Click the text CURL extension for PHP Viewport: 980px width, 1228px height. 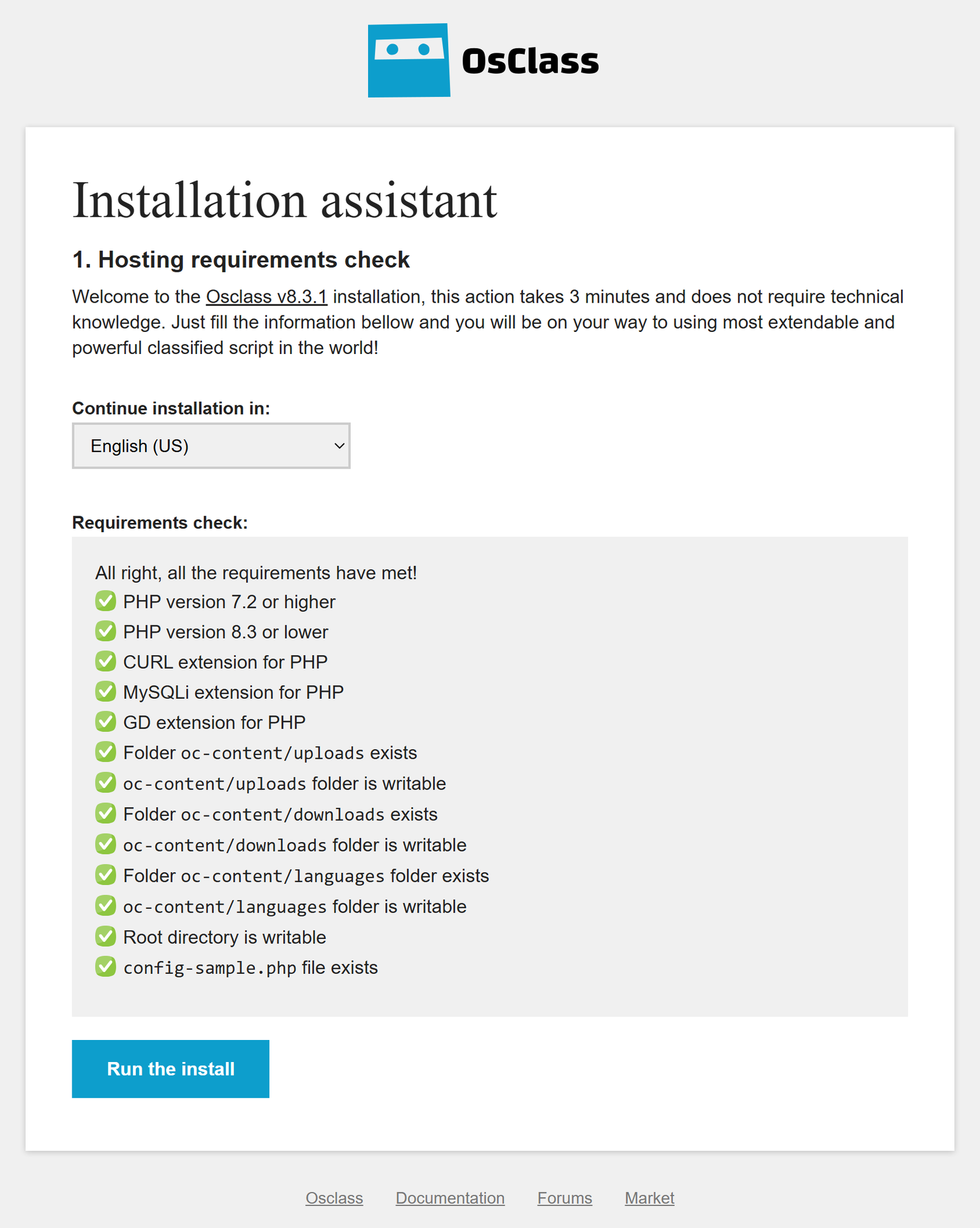tap(225, 662)
